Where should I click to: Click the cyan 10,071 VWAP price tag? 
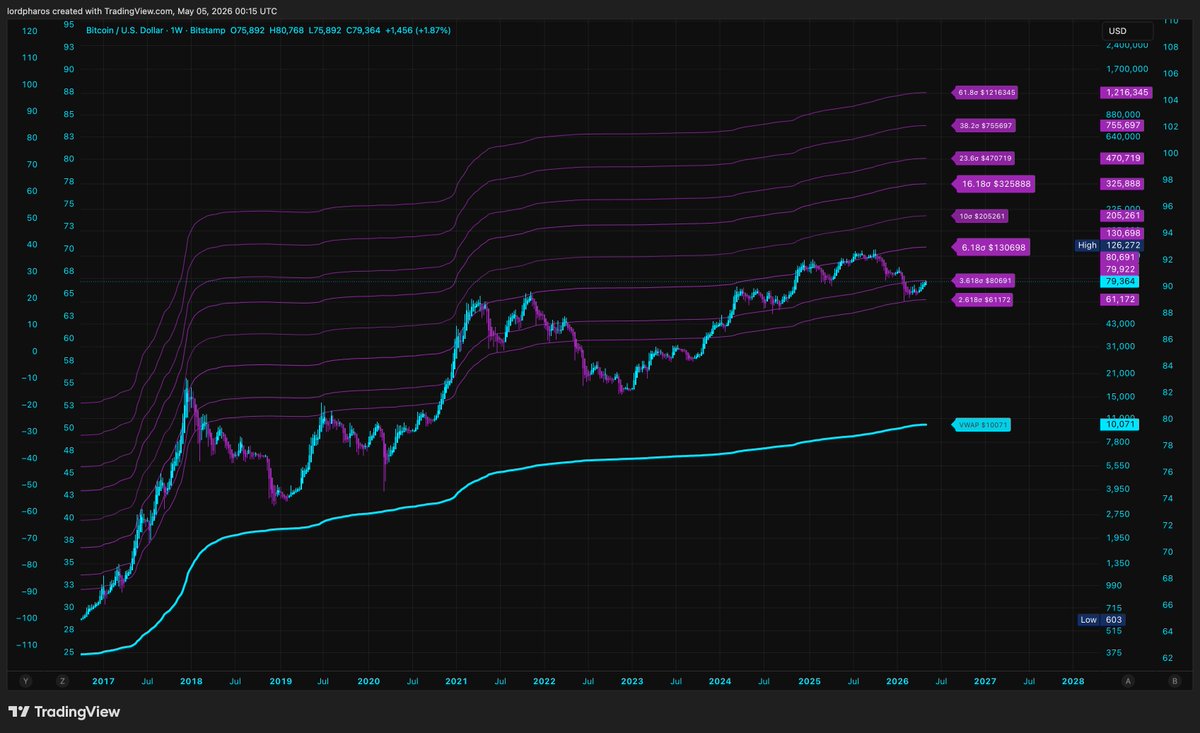(1119, 425)
